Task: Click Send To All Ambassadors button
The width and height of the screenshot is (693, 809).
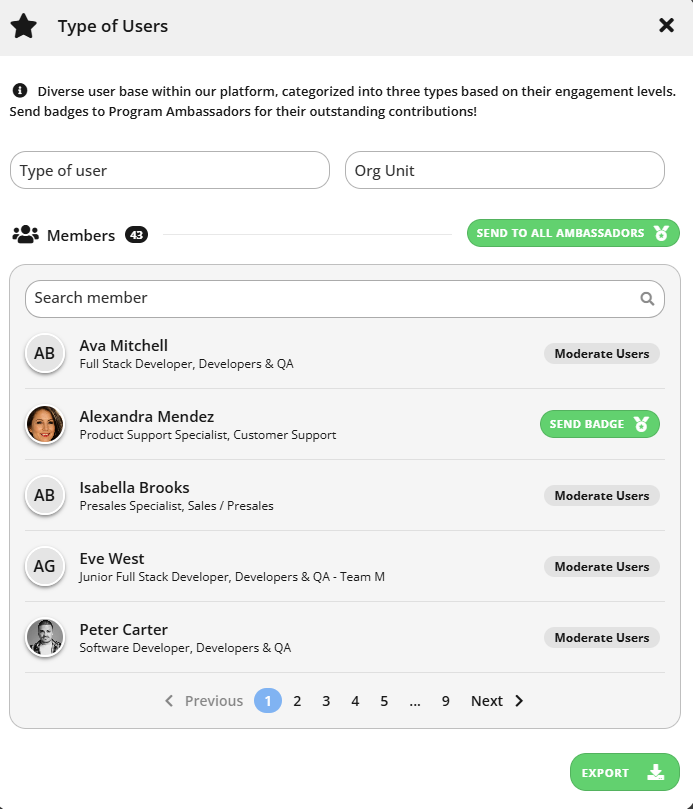Action: click(573, 233)
